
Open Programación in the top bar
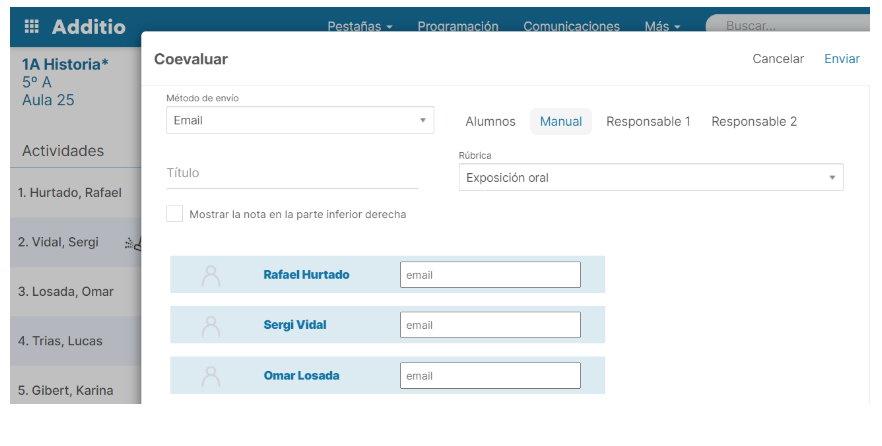(458, 27)
